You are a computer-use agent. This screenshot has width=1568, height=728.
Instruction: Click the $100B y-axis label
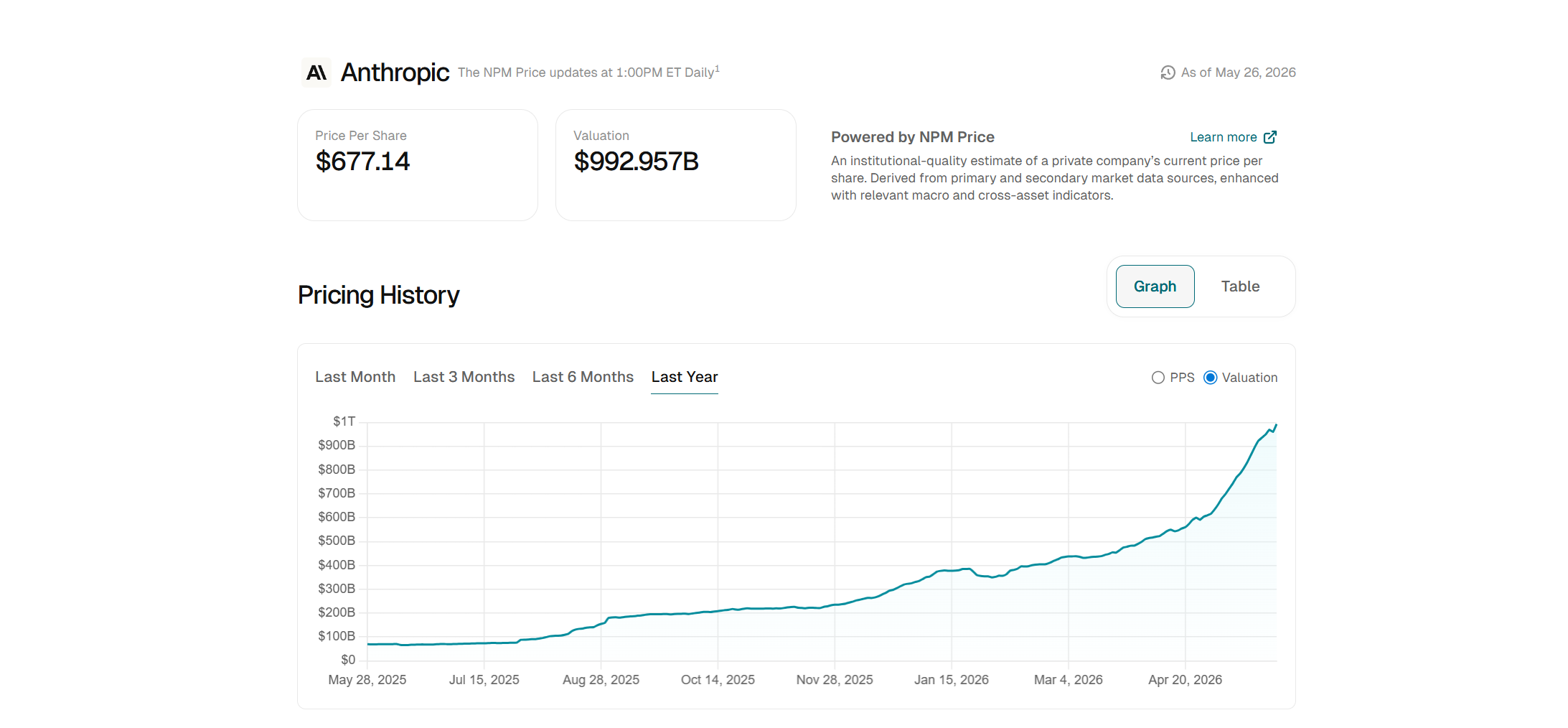[337, 636]
